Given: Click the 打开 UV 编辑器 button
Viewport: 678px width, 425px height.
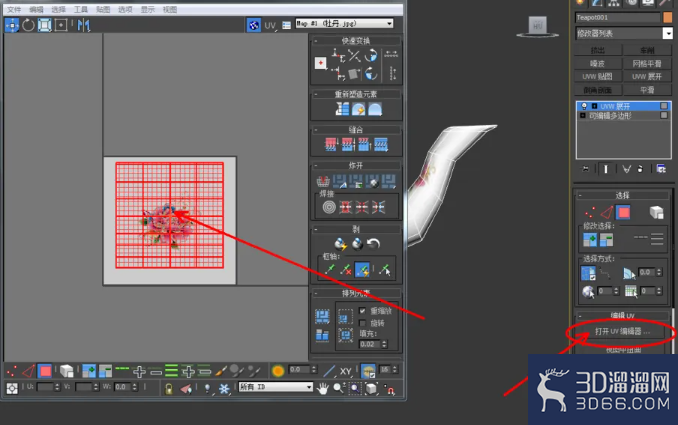Looking at the screenshot, I should tap(623, 332).
